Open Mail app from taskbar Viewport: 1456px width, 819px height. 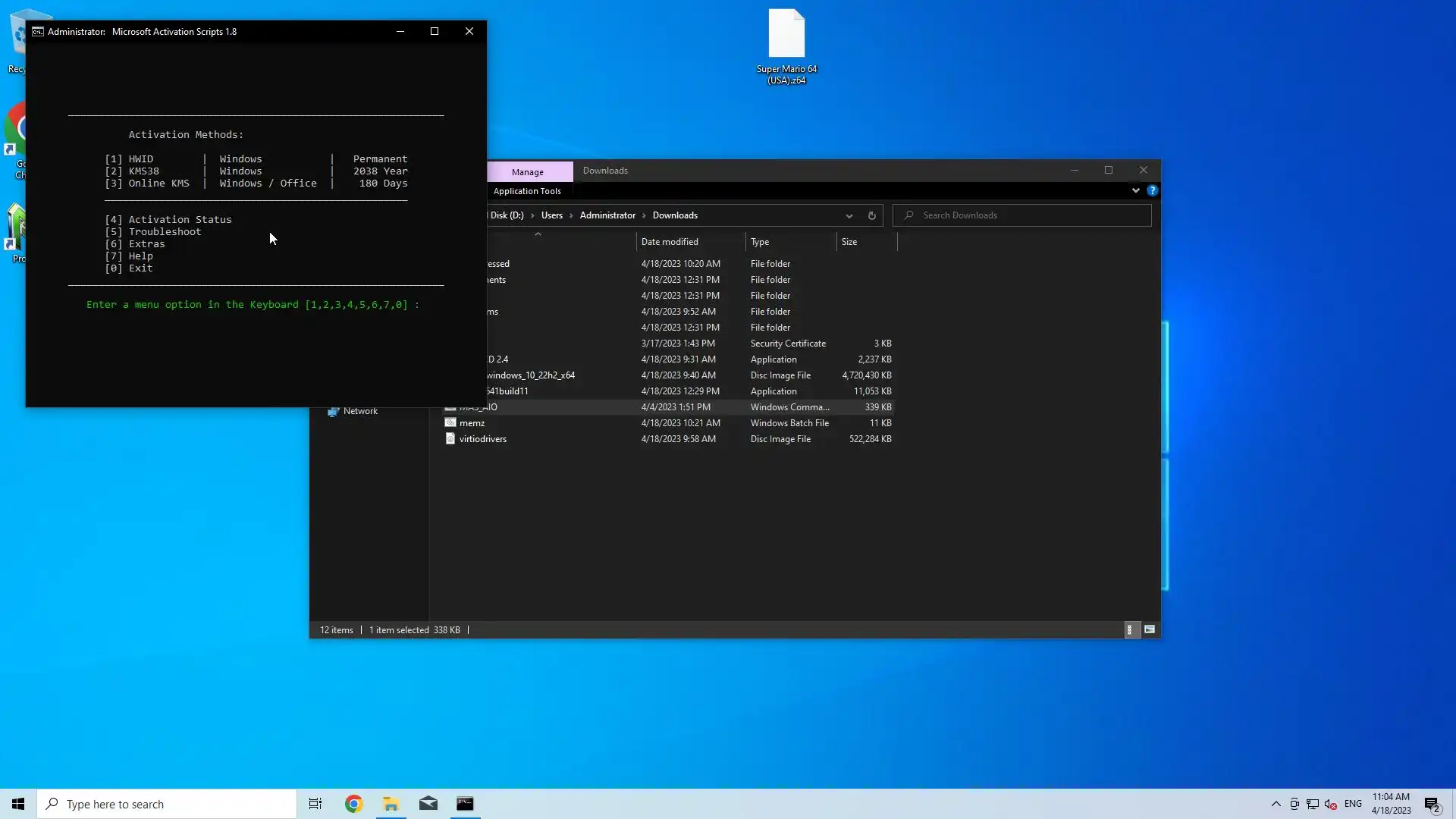(x=428, y=804)
